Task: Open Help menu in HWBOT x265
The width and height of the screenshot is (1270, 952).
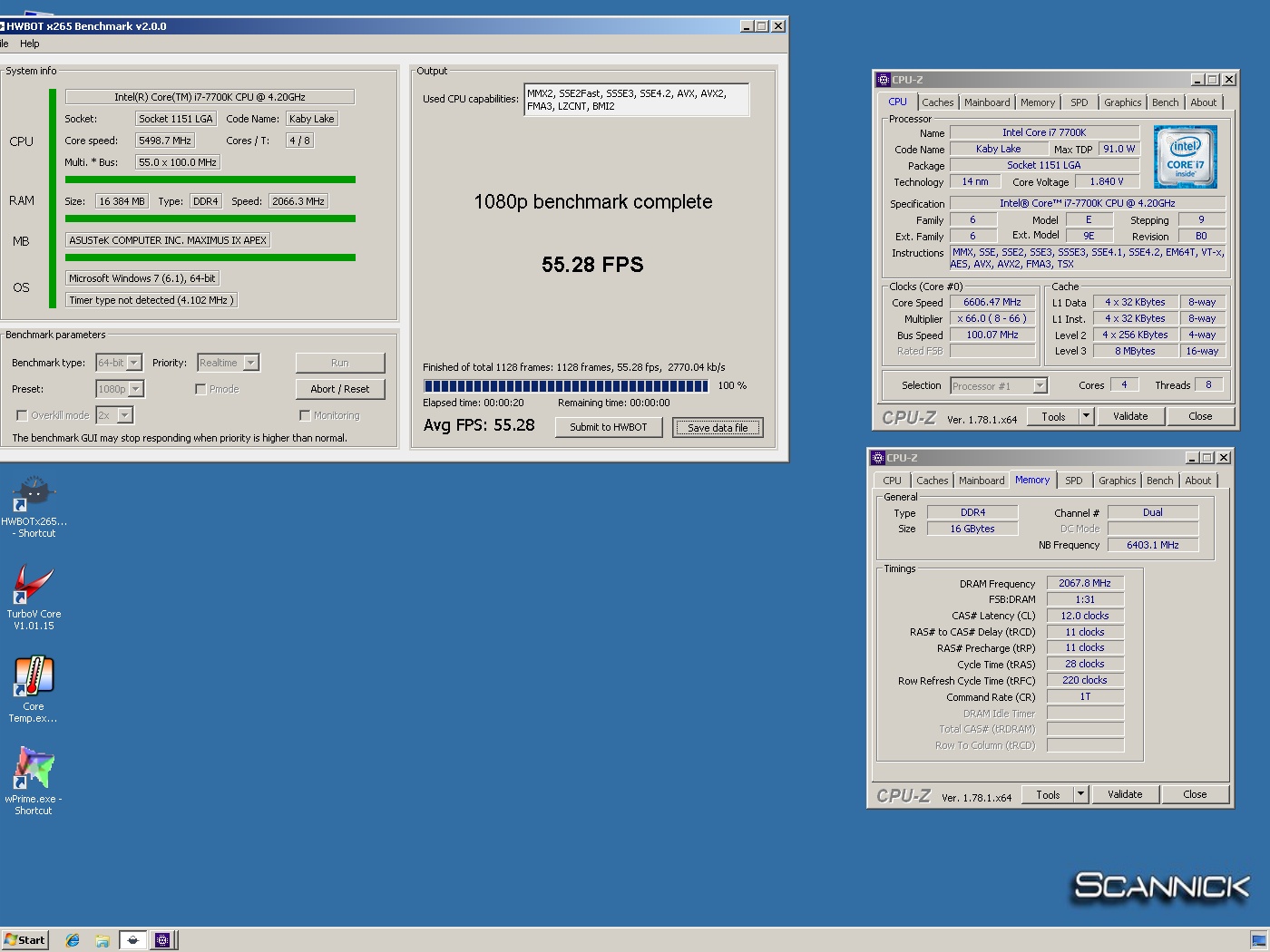Action: [x=30, y=44]
